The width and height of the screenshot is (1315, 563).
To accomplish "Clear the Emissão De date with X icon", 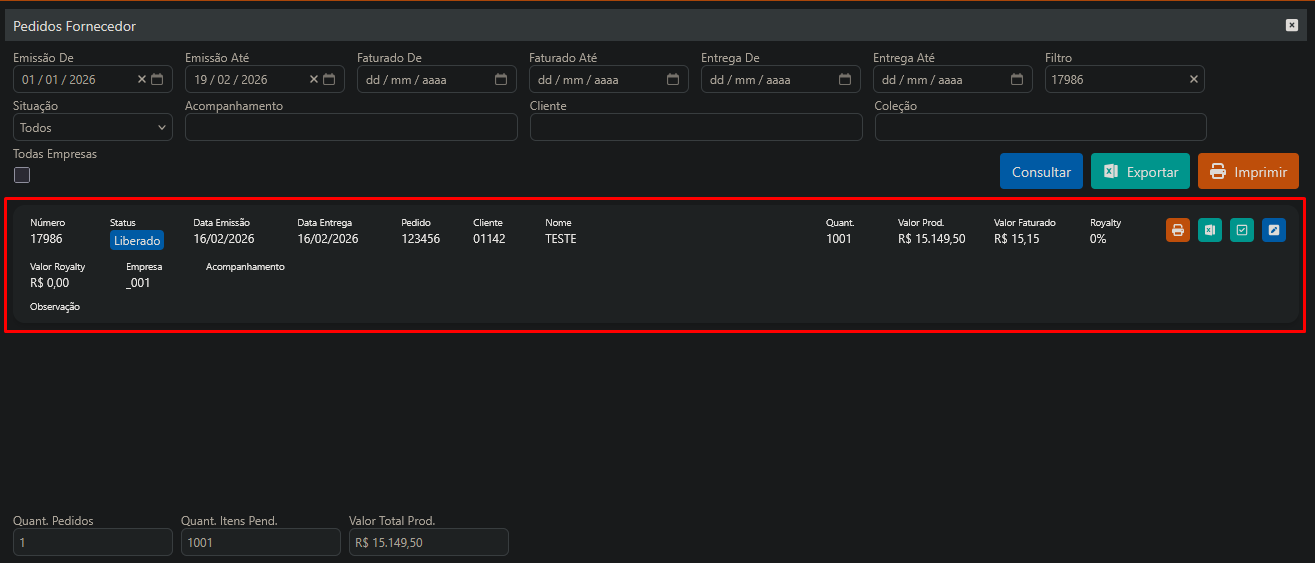I will (142, 79).
